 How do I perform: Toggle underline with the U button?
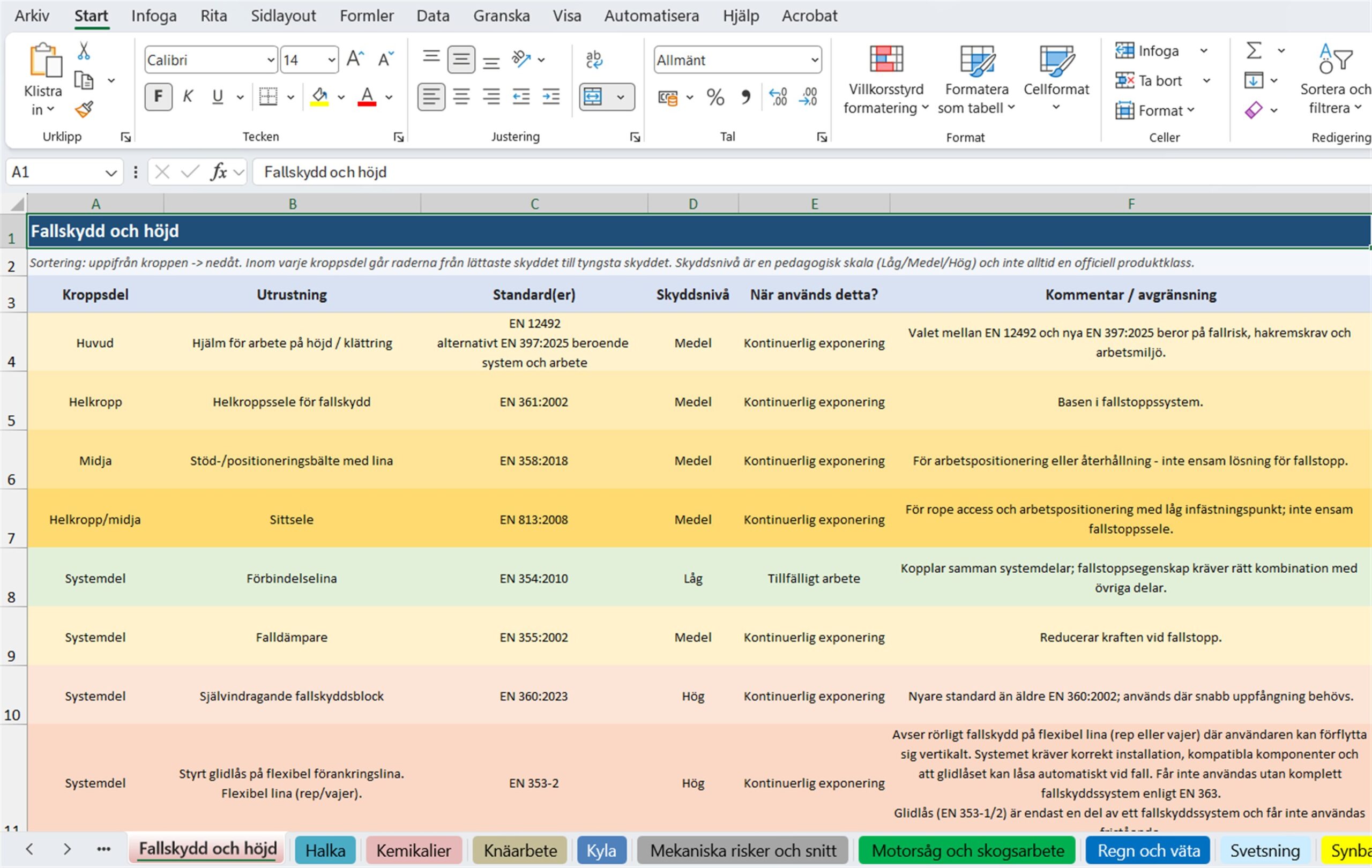218,97
